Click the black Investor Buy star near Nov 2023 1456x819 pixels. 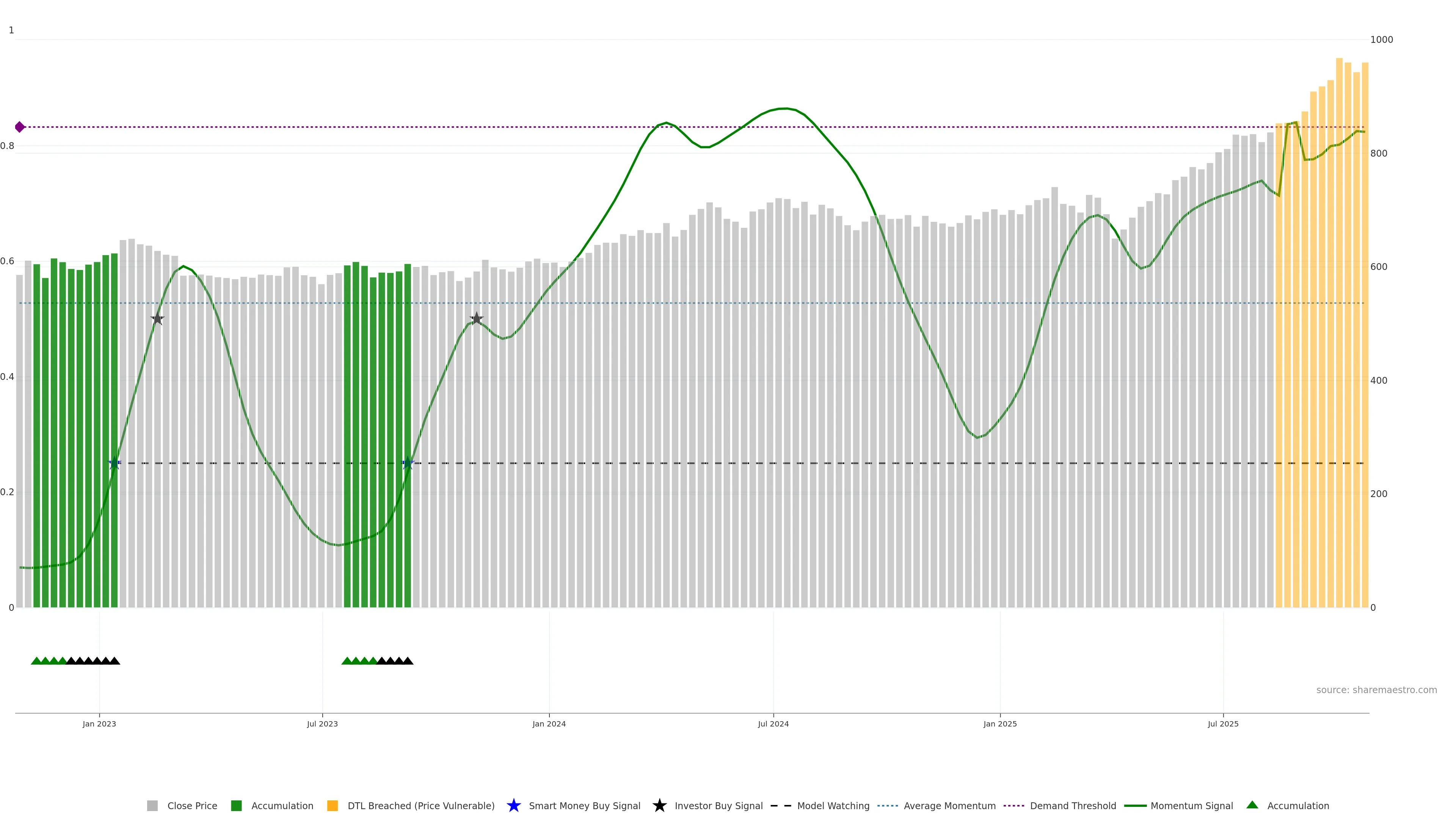click(x=477, y=319)
